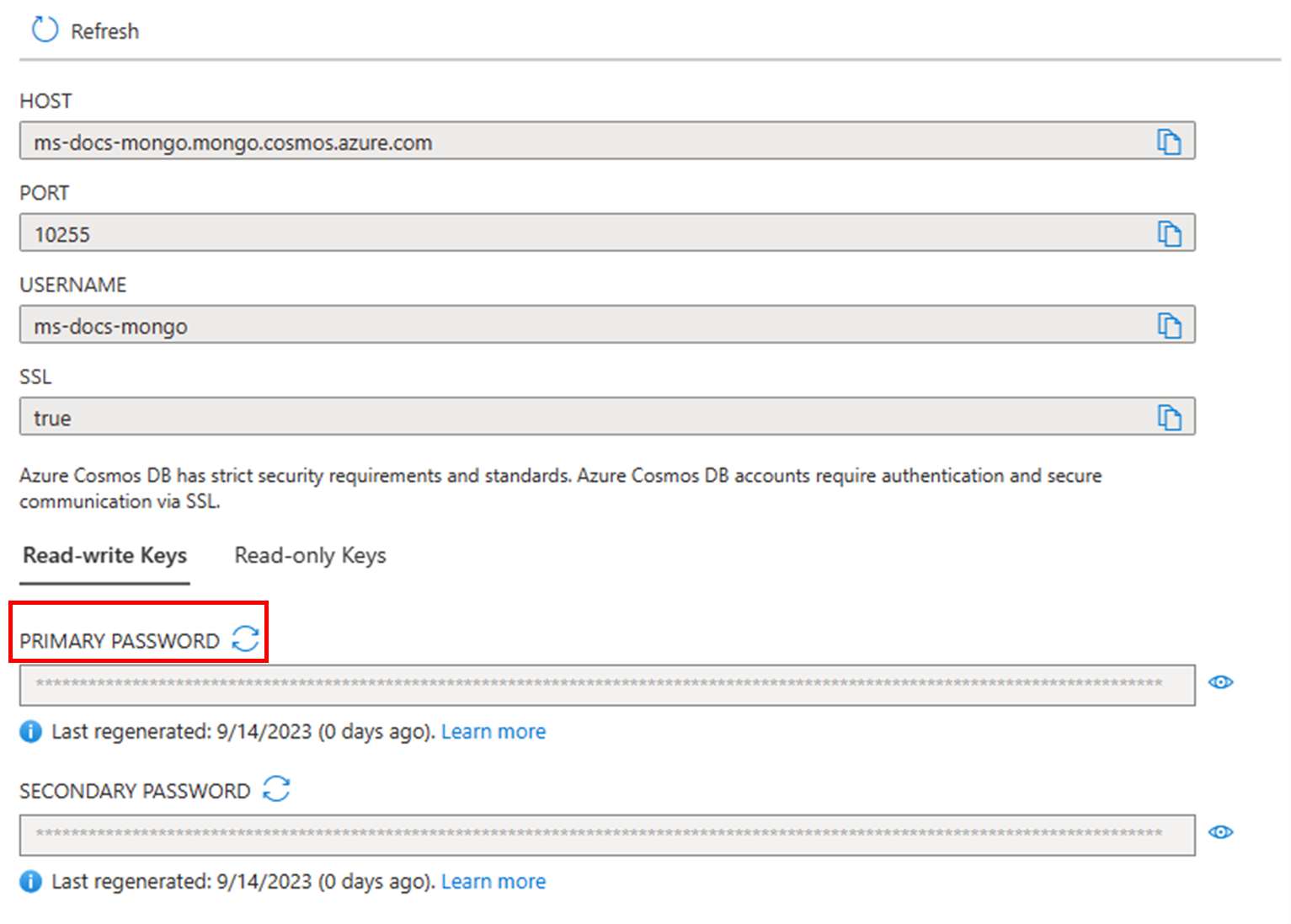The image size is (1291, 924).
Task: Copy the USERNAME value to clipboard
Action: click(x=1169, y=325)
